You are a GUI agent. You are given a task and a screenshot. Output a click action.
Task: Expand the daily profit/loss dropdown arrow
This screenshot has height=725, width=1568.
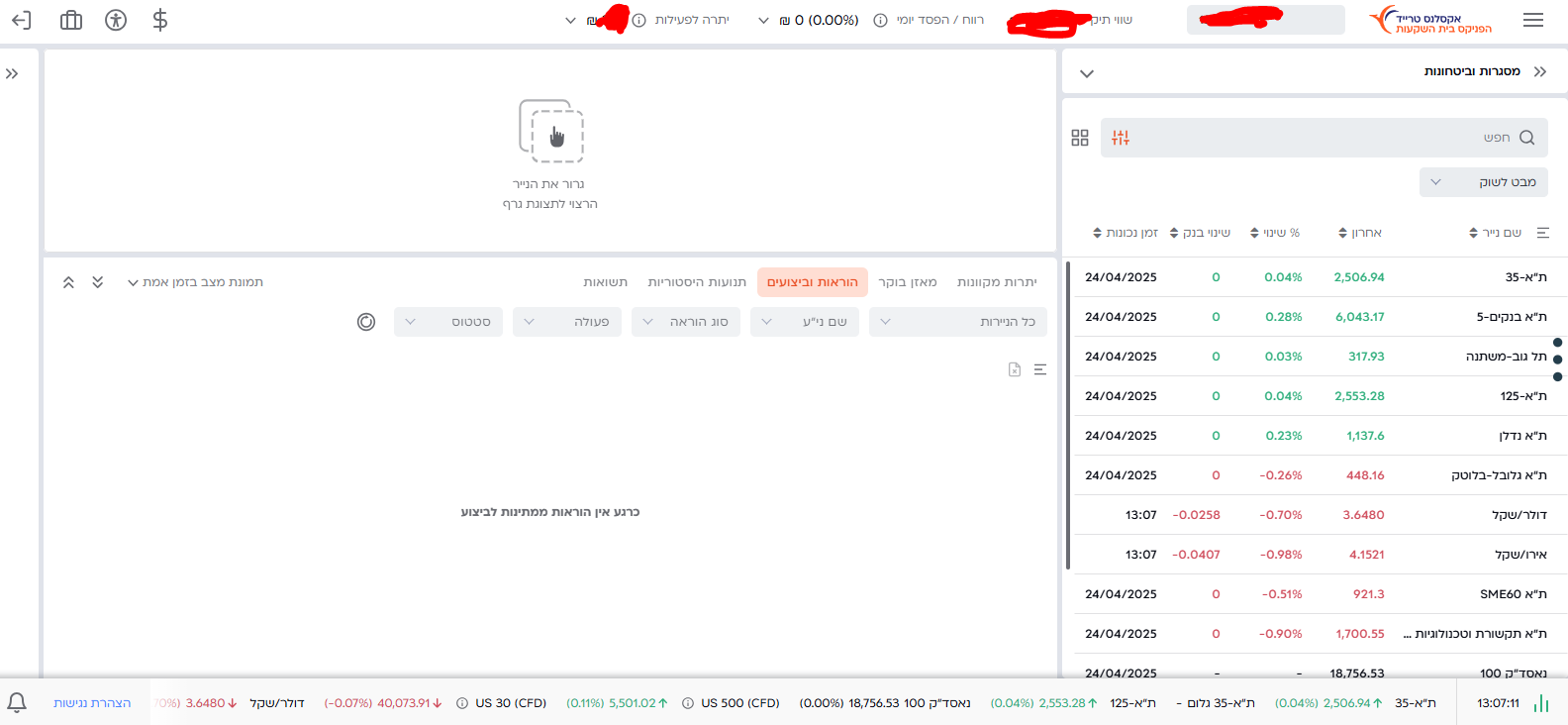click(x=763, y=20)
